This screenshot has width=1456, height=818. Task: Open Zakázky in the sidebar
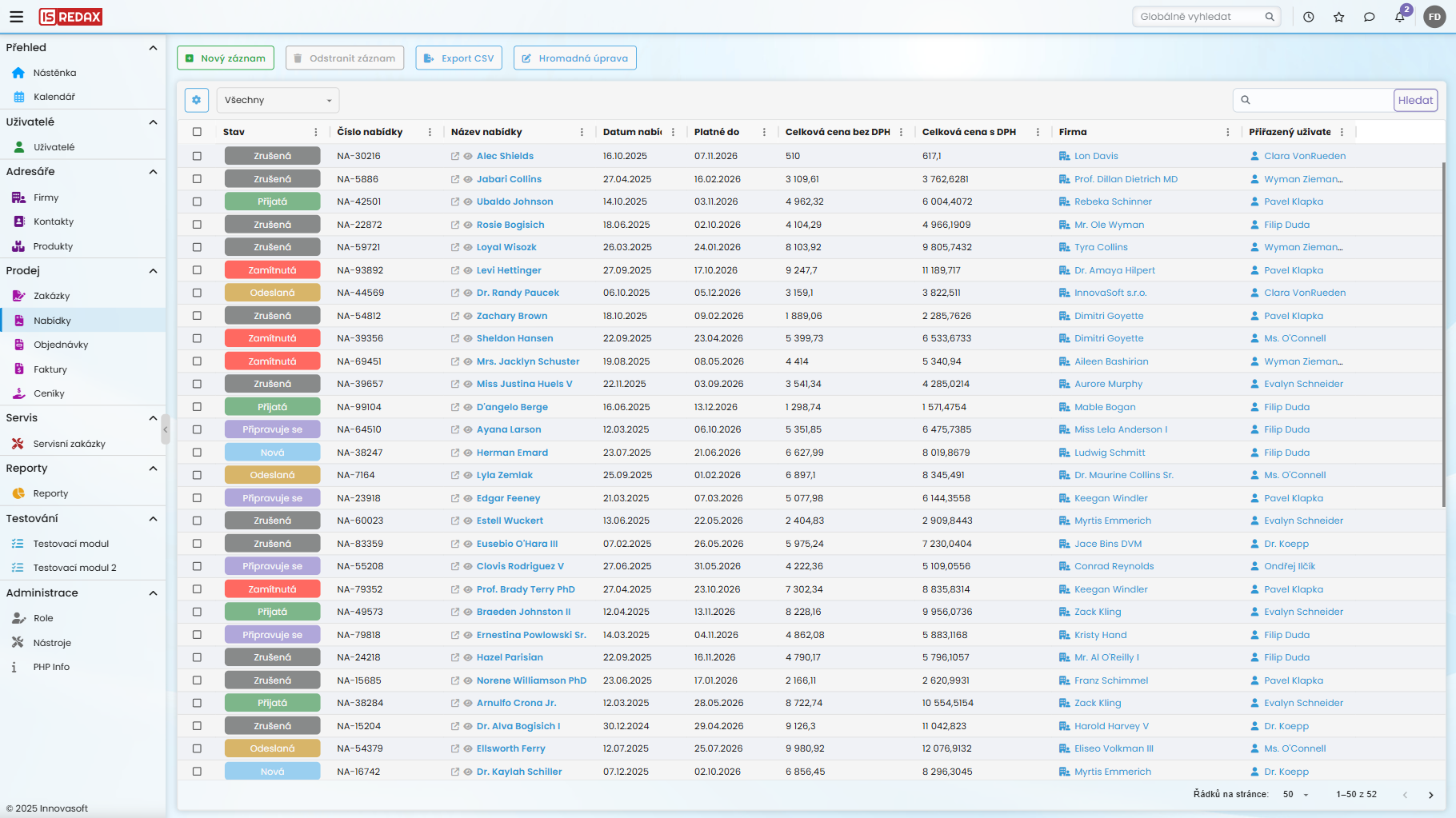tap(51, 296)
